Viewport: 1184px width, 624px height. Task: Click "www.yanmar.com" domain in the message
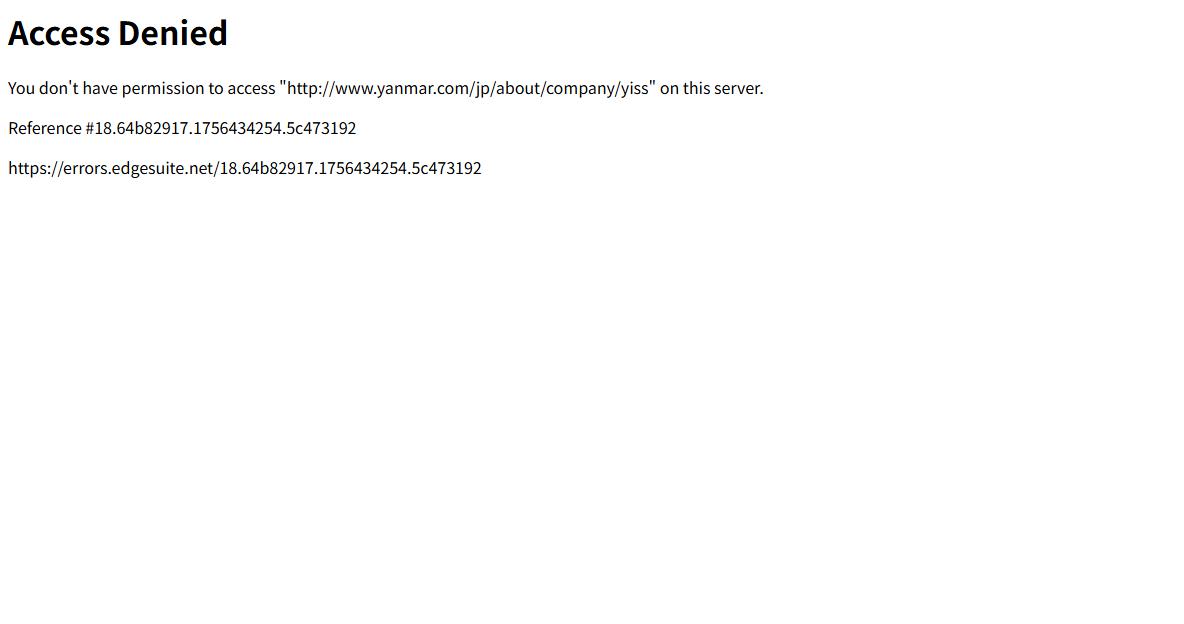397,88
